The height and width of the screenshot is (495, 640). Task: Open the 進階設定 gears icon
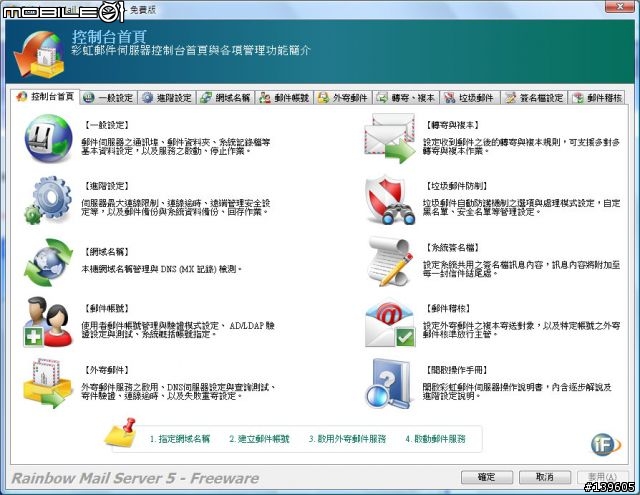click(48, 200)
